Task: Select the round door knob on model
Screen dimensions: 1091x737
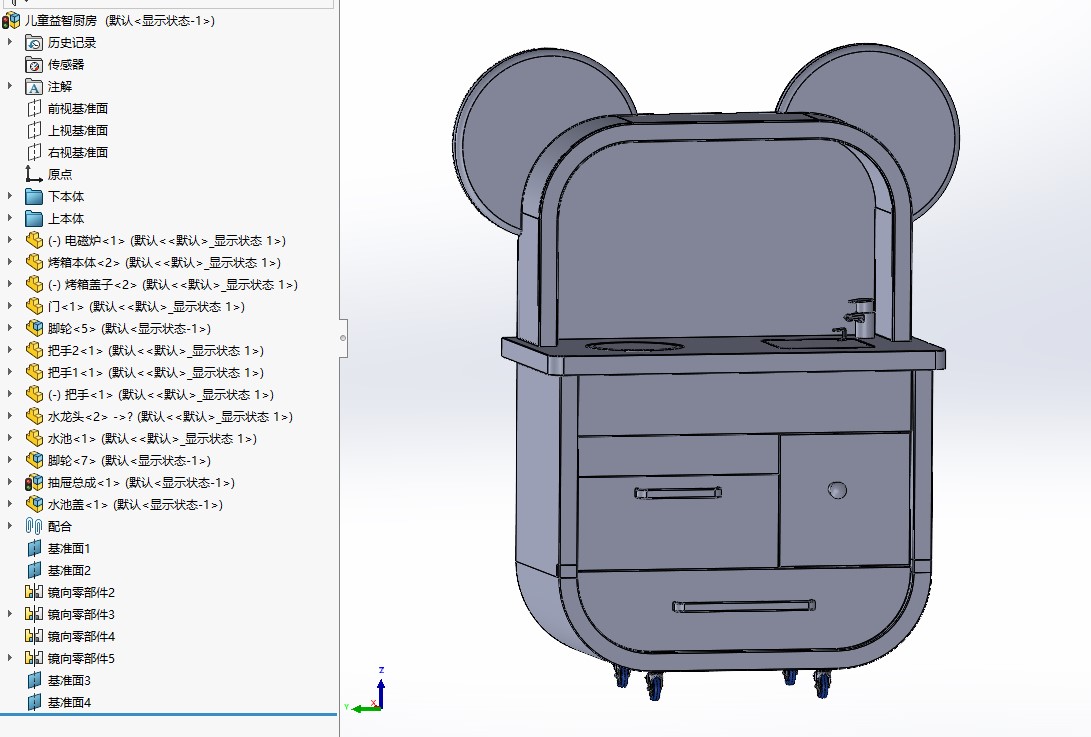Action: coord(838,491)
